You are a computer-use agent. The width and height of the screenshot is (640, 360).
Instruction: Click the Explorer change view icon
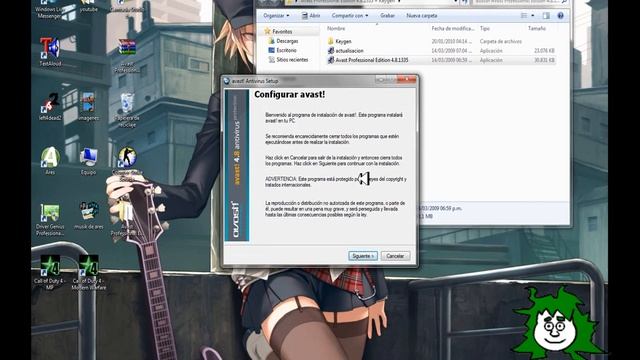[524, 16]
